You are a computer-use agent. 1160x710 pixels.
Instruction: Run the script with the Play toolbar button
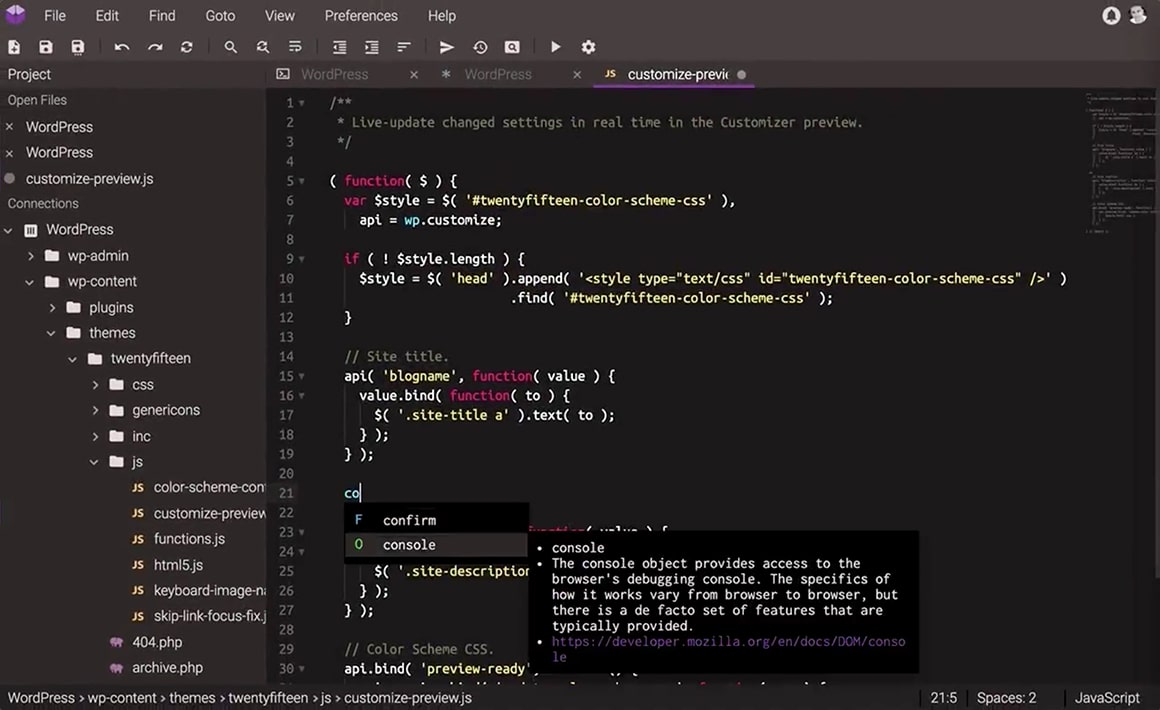coord(555,47)
